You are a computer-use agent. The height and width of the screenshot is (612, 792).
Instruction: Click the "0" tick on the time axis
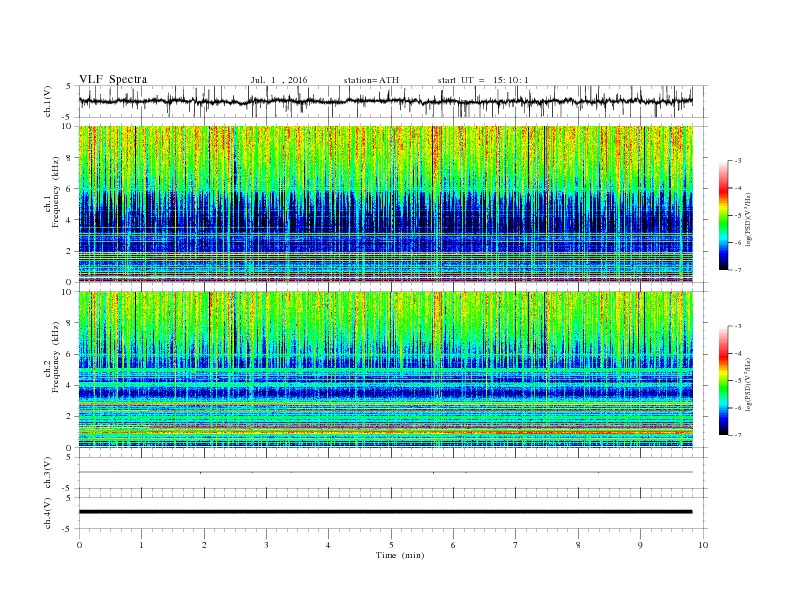click(79, 545)
